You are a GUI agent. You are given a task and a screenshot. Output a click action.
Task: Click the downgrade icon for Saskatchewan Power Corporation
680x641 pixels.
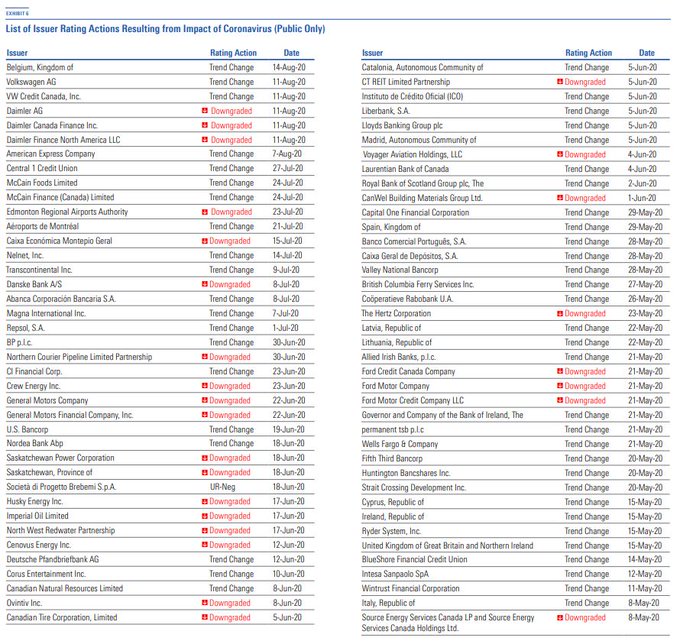point(205,458)
